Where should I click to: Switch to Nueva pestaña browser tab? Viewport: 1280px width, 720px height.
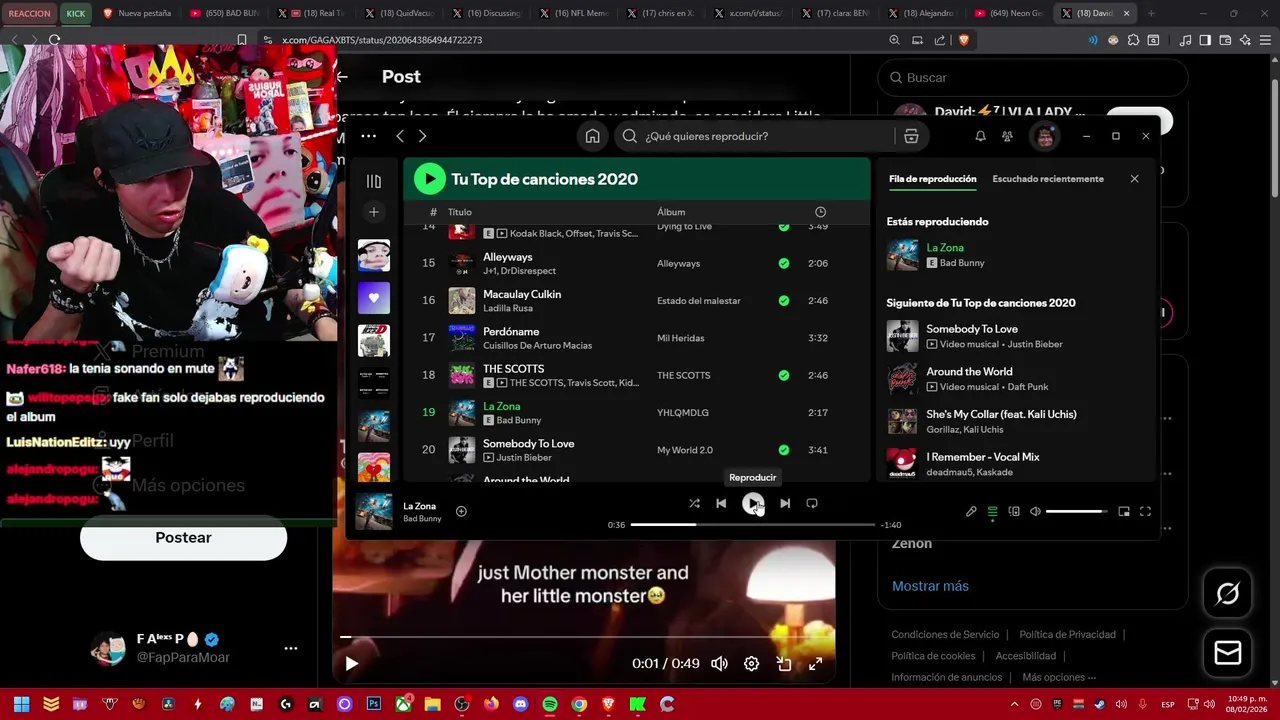138,14
